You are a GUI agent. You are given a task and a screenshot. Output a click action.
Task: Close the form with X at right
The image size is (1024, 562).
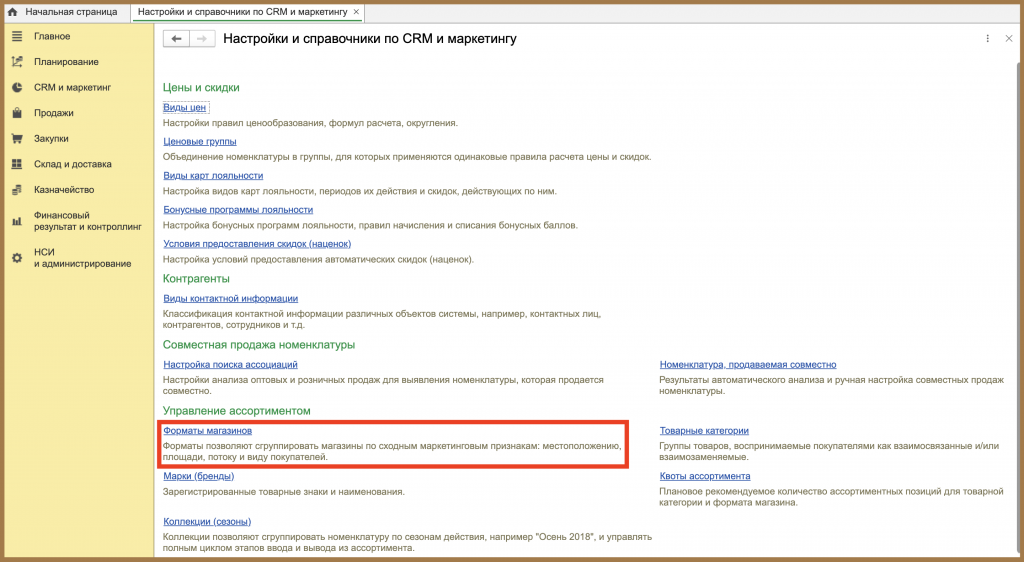[x=1008, y=39]
